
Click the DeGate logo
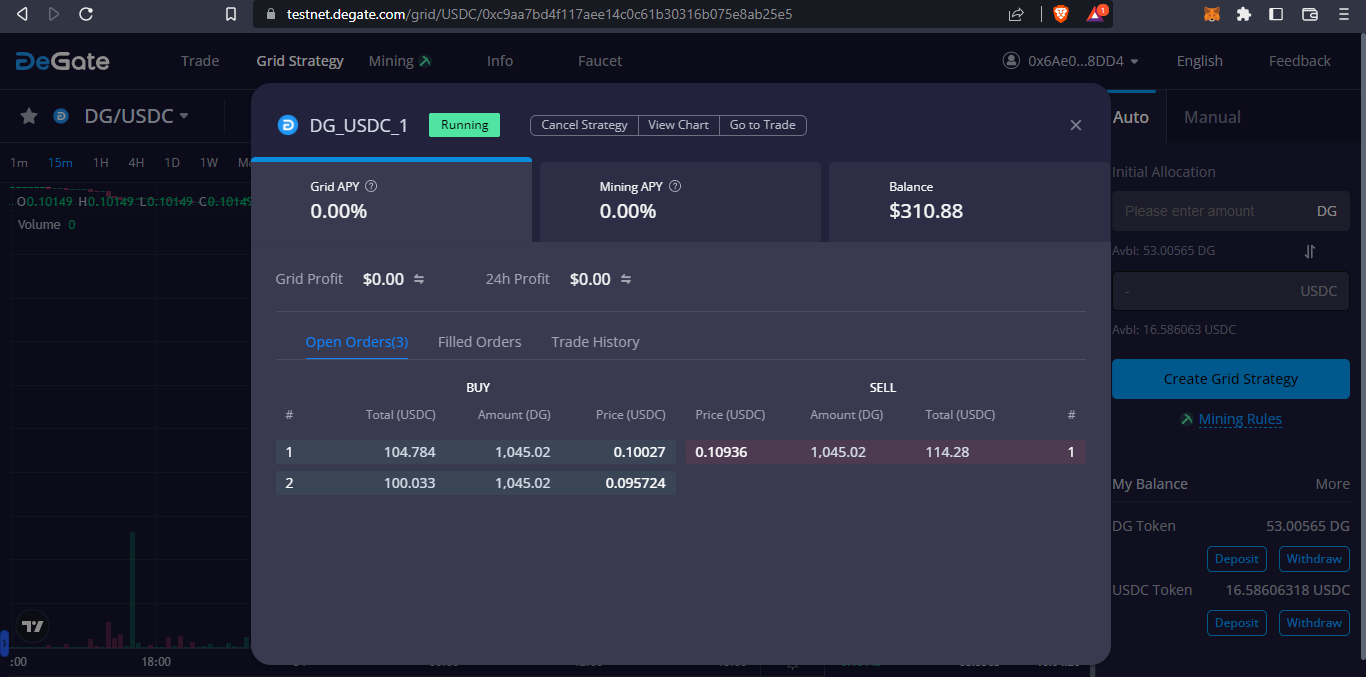coord(62,61)
